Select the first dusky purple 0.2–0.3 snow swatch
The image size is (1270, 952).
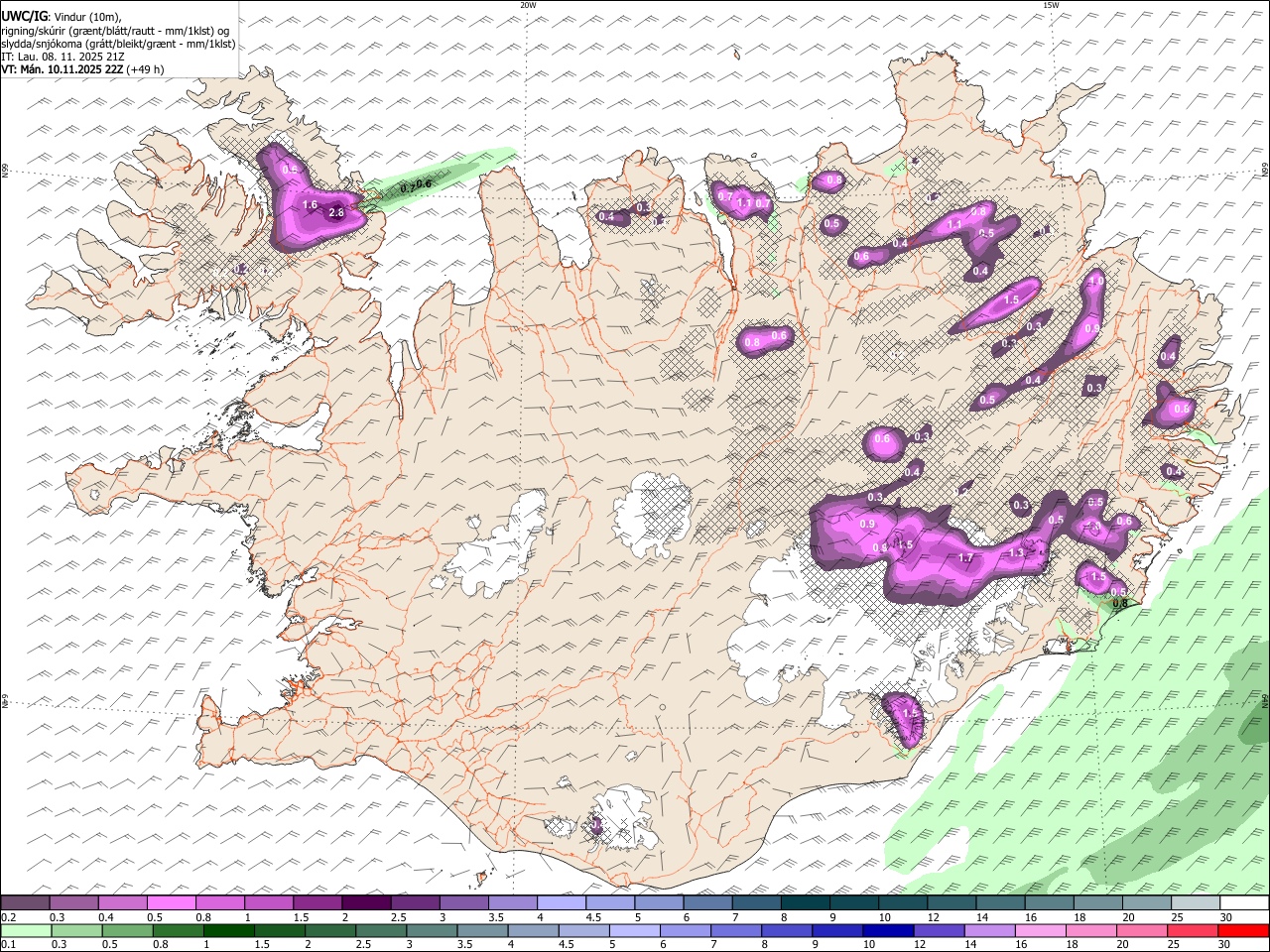pos(25,902)
